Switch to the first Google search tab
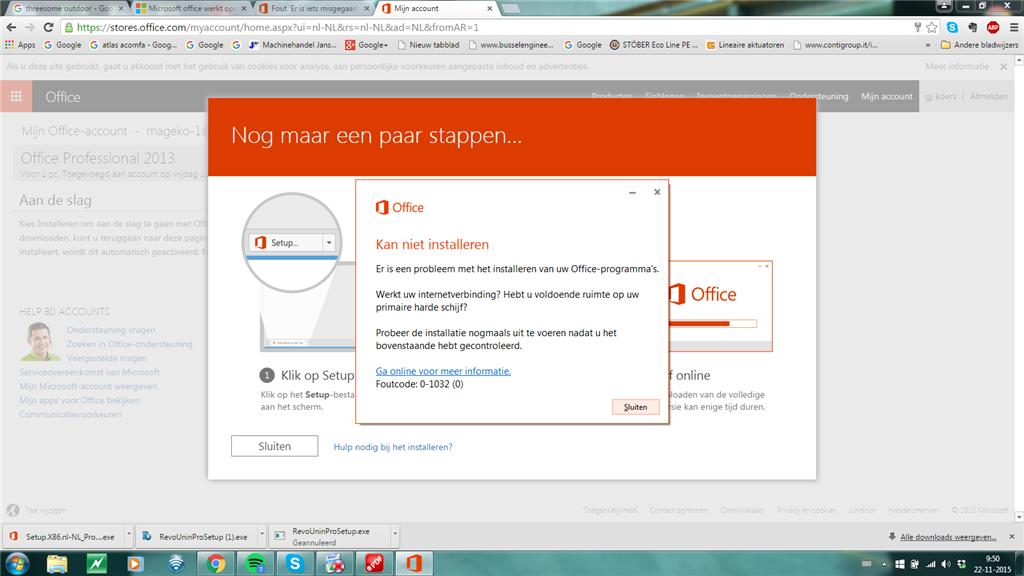Screen dimensions: 1024x576 coord(68,8)
